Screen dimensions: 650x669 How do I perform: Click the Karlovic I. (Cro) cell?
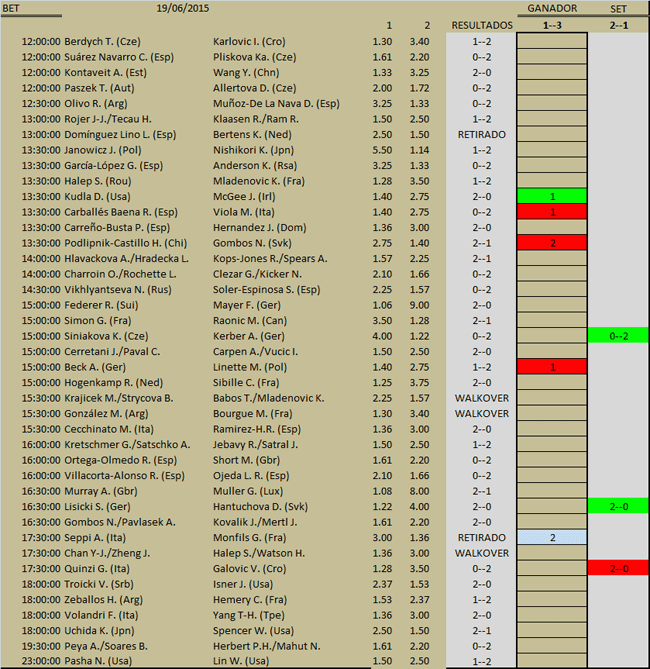(x=249, y=41)
